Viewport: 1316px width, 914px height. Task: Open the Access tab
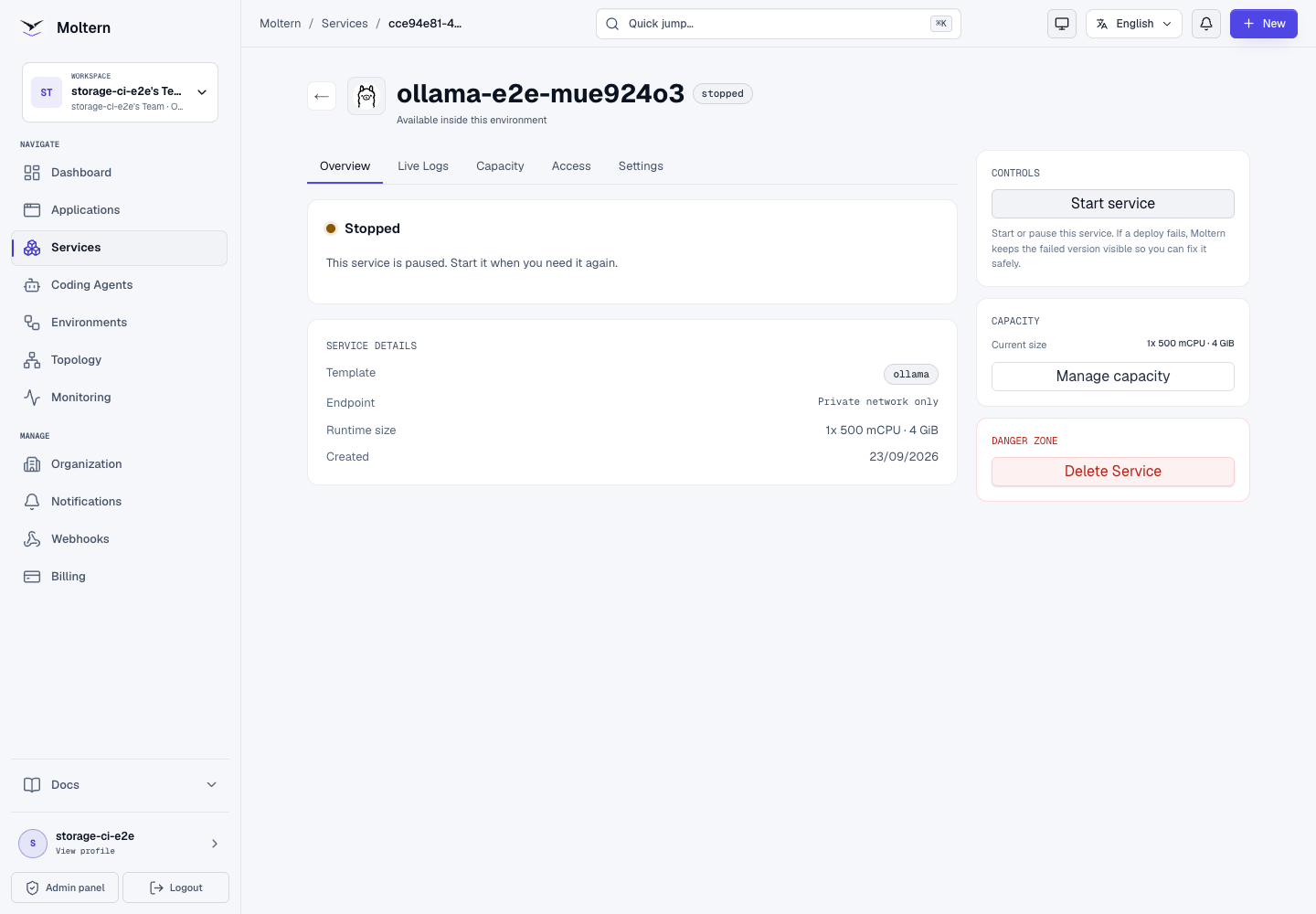[x=571, y=166]
